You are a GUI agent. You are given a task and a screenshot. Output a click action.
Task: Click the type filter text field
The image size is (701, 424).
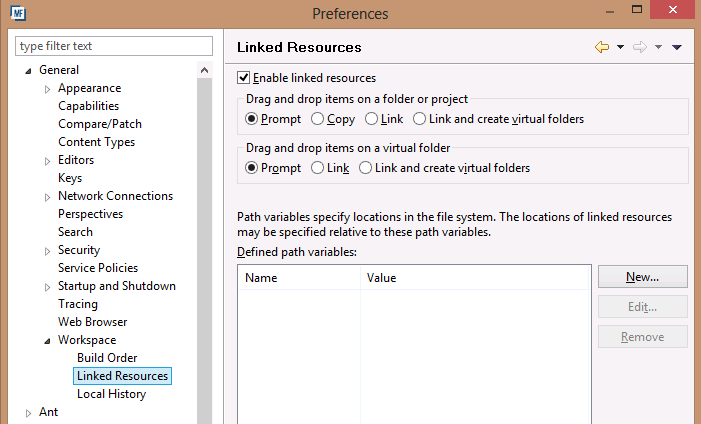[115, 46]
